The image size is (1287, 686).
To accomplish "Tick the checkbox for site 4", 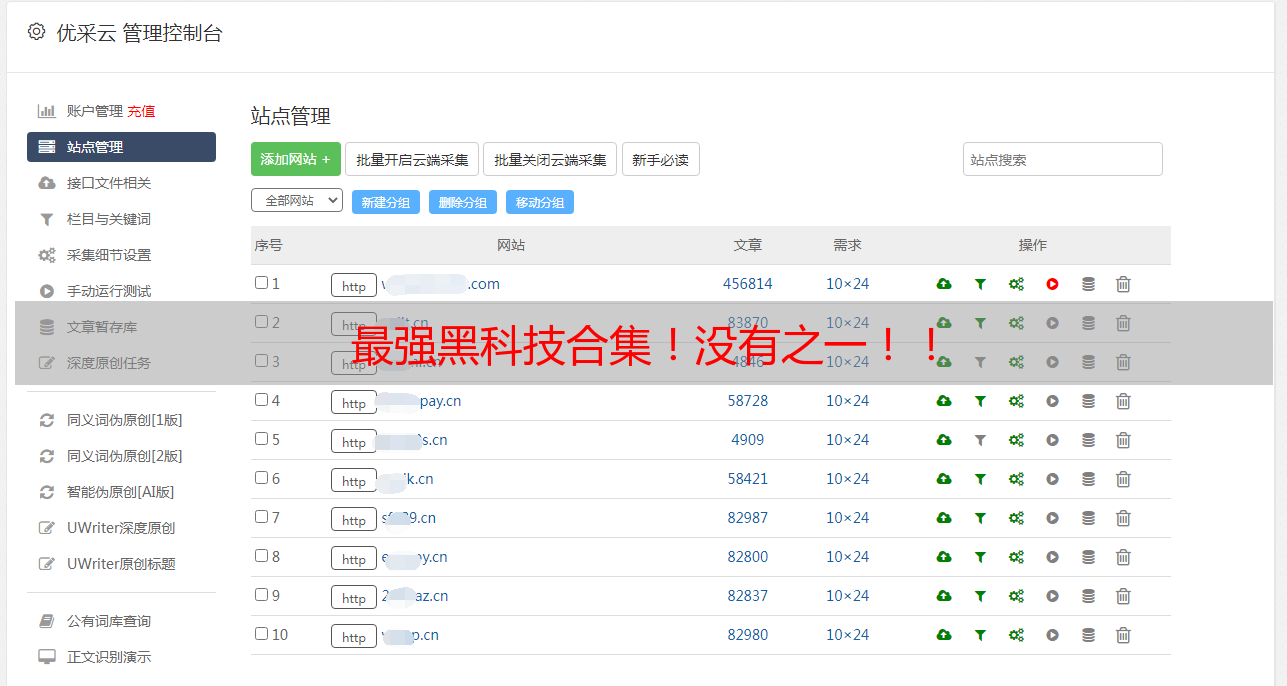I will pyautogui.click(x=261, y=400).
